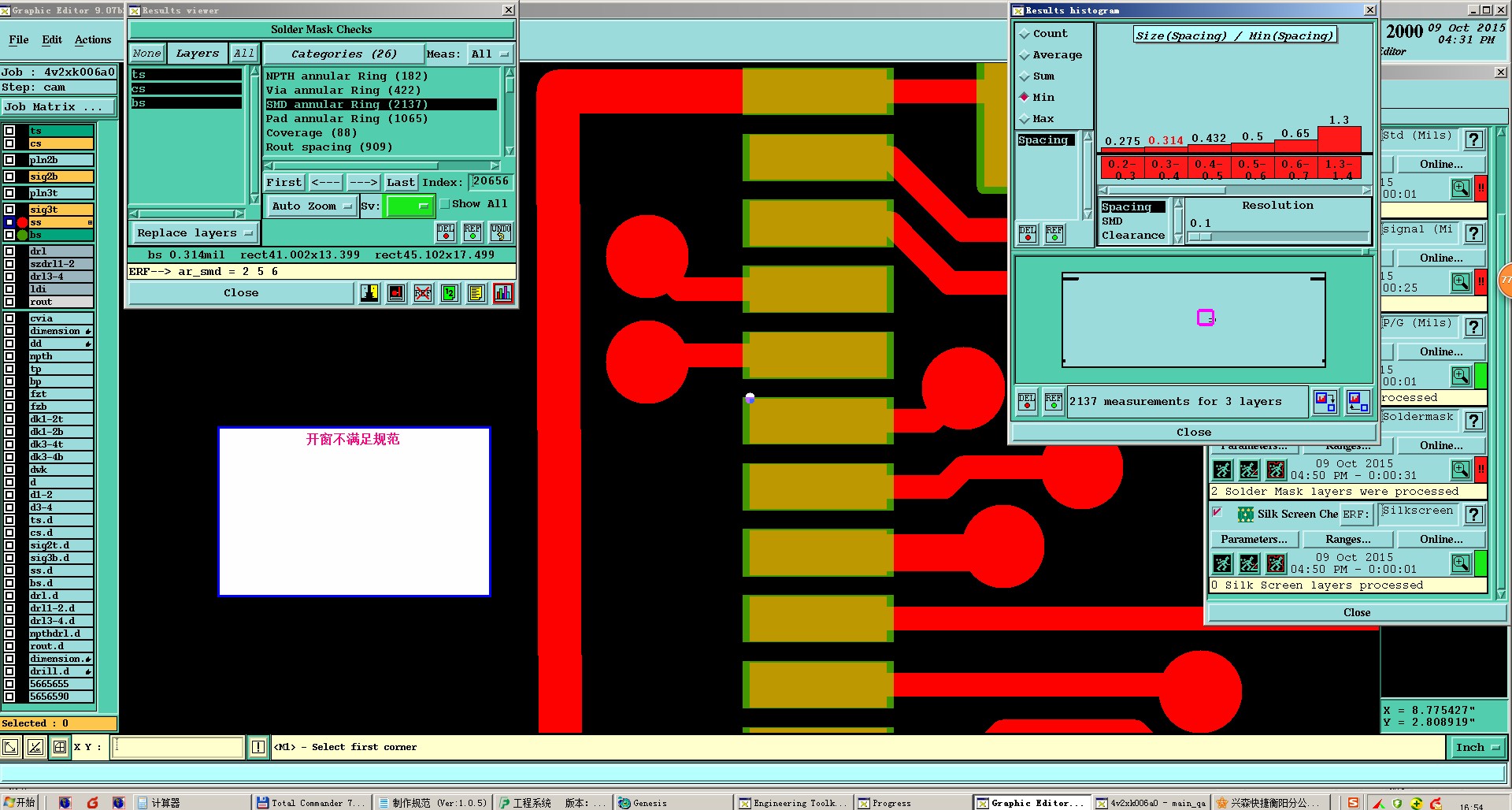Click the Silkscreen help question mark

1474,515
